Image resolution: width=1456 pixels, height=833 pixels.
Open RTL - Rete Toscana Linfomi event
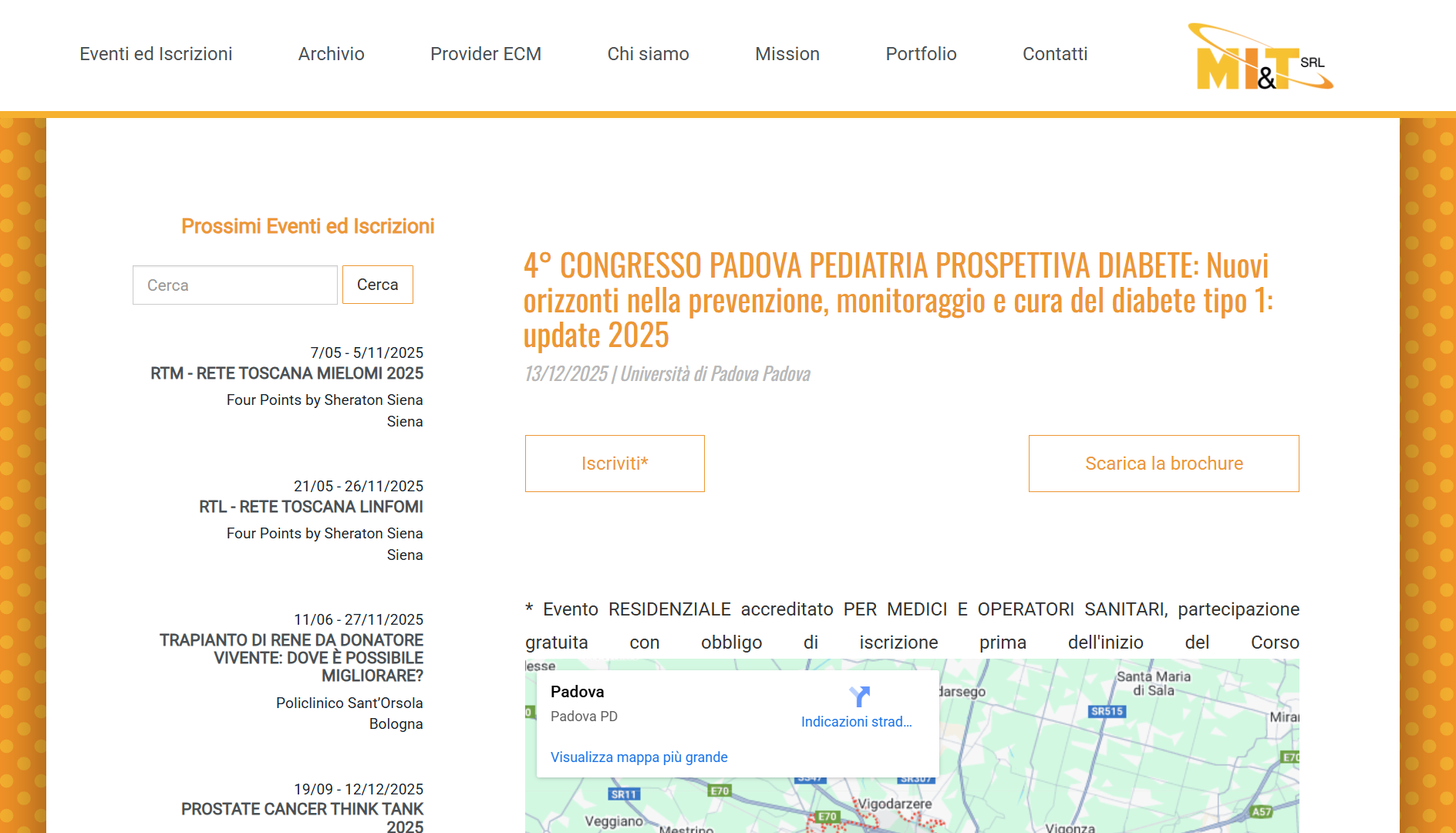coord(311,507)
